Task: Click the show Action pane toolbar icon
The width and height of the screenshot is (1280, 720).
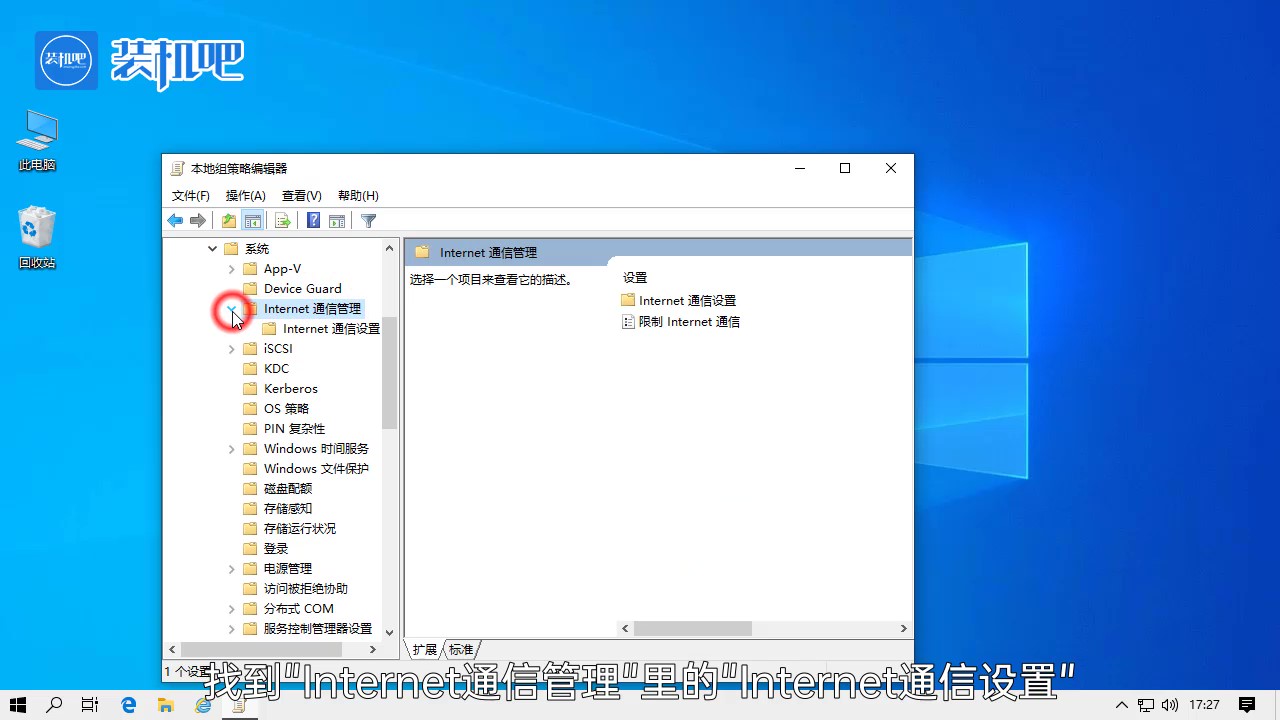Action: point(337,220)
